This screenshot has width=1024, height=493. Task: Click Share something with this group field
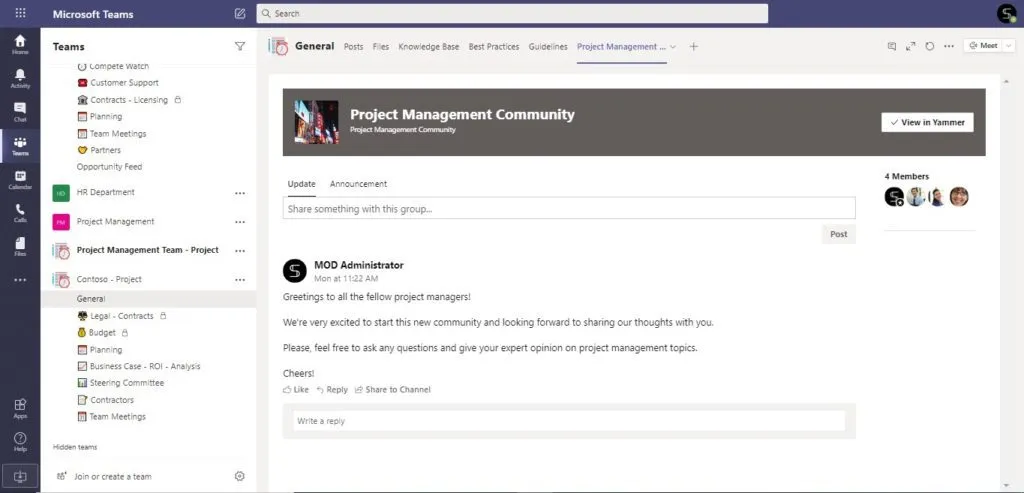(569, 208)
